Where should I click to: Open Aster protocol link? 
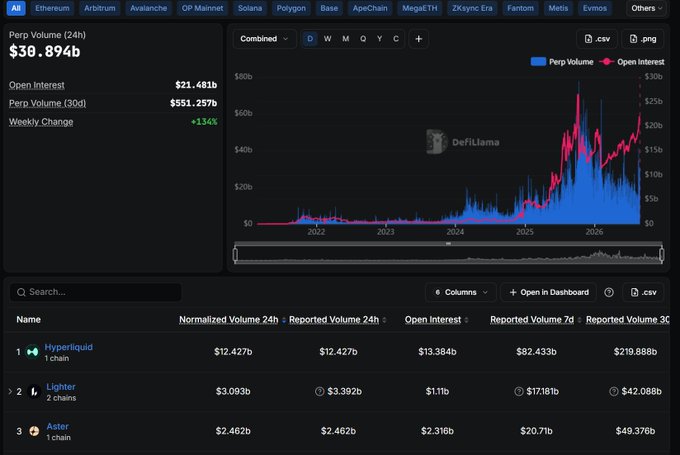57,426
